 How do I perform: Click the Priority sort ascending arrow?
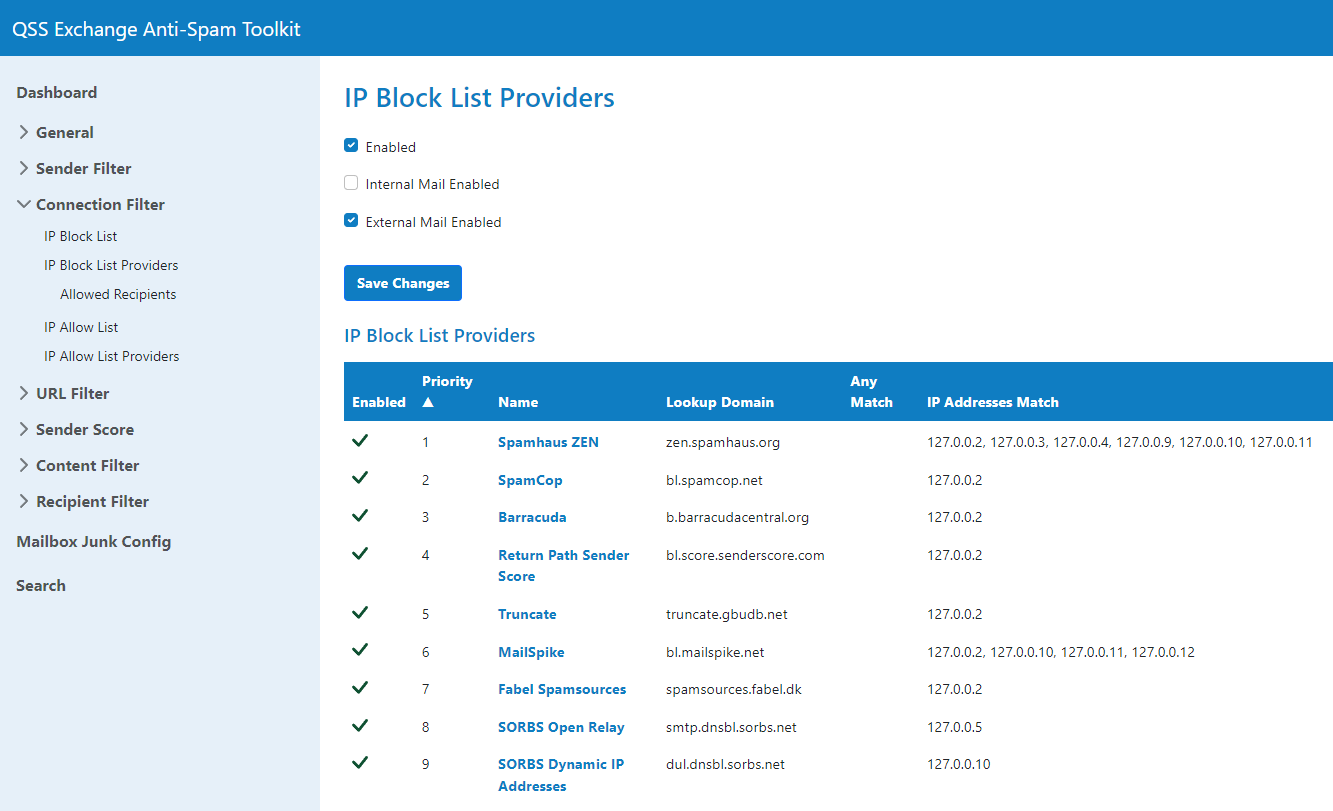tap(428, 403)
